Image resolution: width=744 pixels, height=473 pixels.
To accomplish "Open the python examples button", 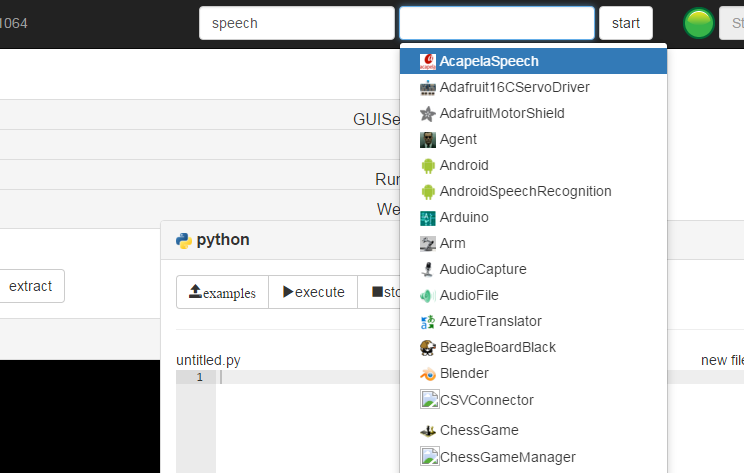I will [x=223, y=292].
